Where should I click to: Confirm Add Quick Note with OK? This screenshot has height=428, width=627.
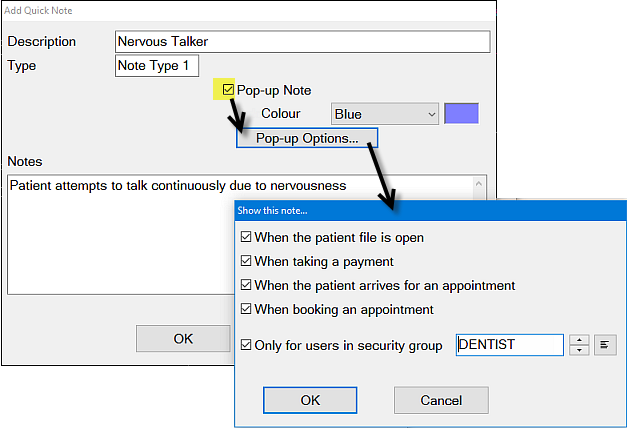183,339
